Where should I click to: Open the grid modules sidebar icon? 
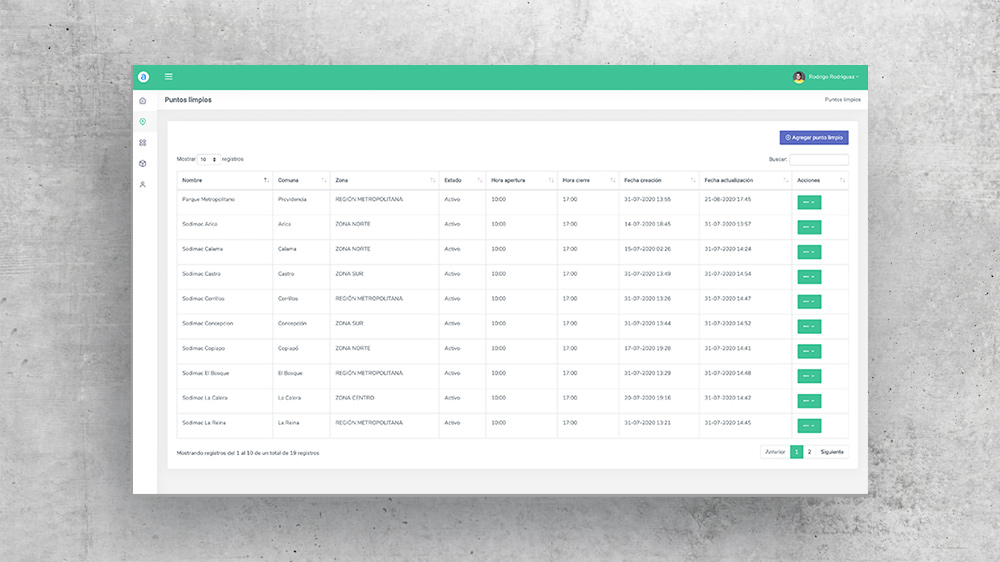(143, 143)
